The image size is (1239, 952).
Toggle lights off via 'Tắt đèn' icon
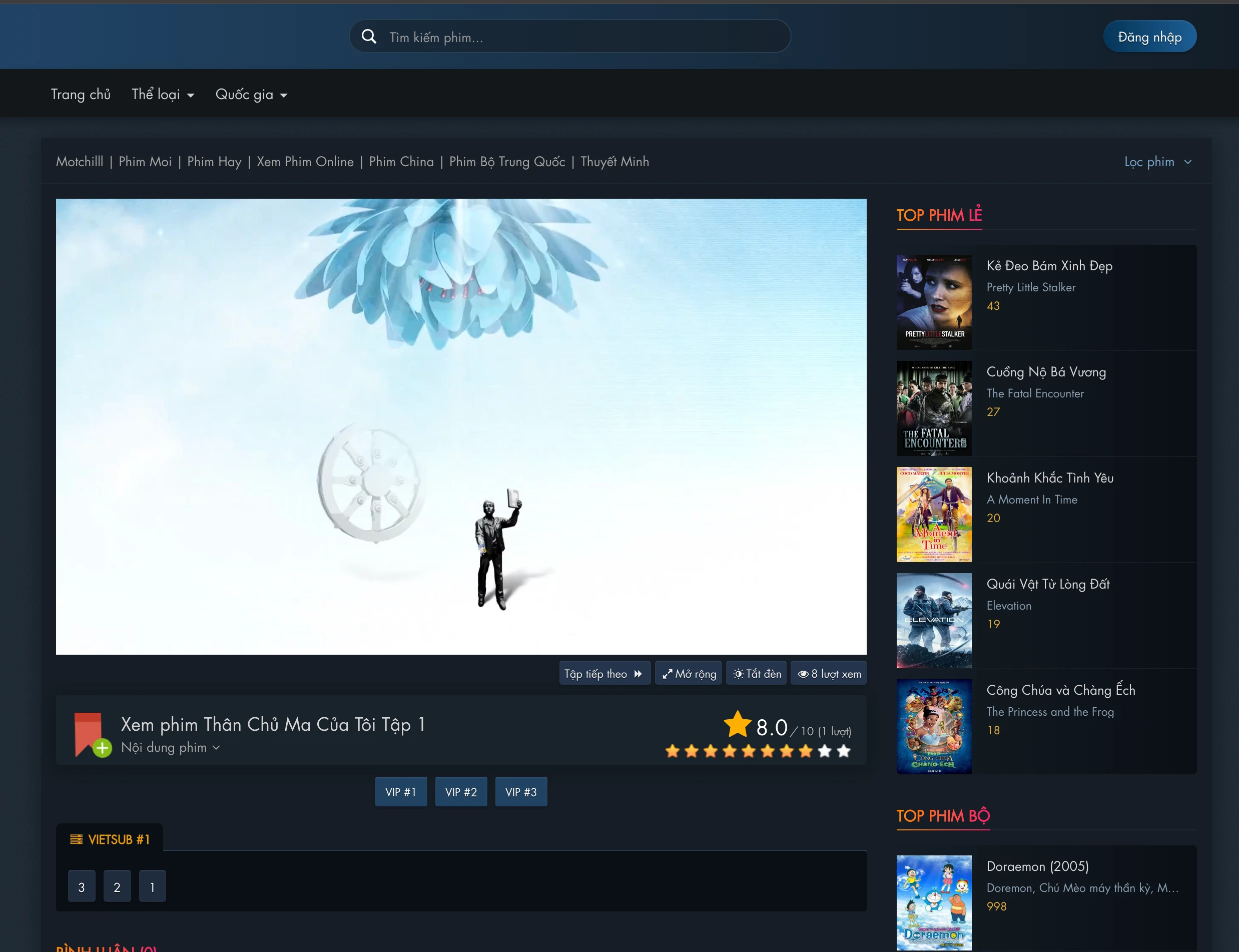coord(739,673)
